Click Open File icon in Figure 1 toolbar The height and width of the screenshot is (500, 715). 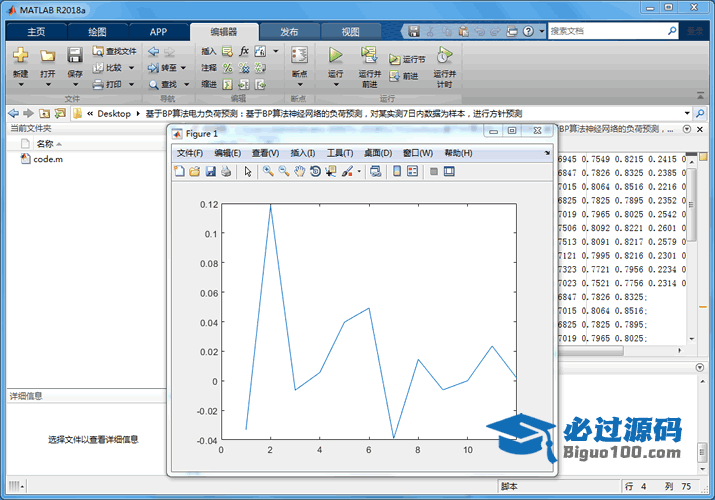[195, 171]
